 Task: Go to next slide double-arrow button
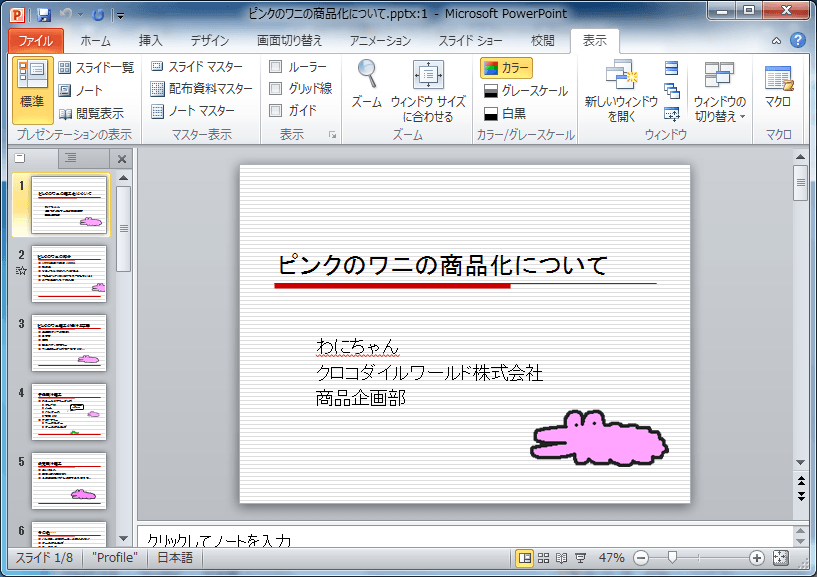[801, 496]
